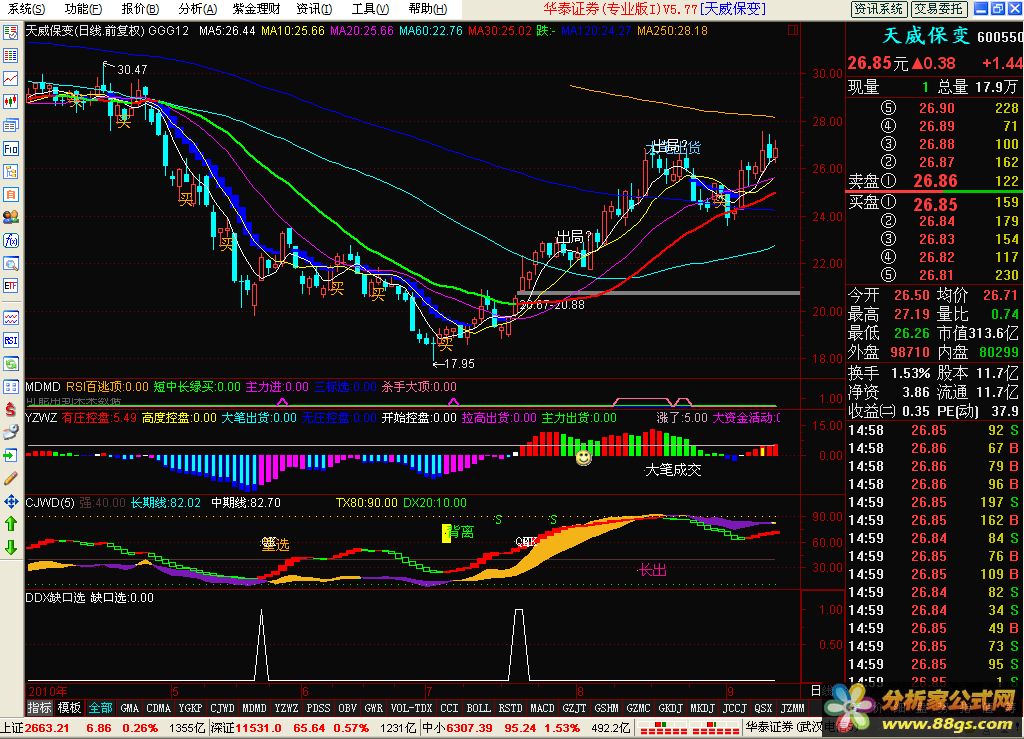The width and height of the screenshot is (1024, 739).
Task: Select the 全部 indicator tab
Action: pos(101,708)
